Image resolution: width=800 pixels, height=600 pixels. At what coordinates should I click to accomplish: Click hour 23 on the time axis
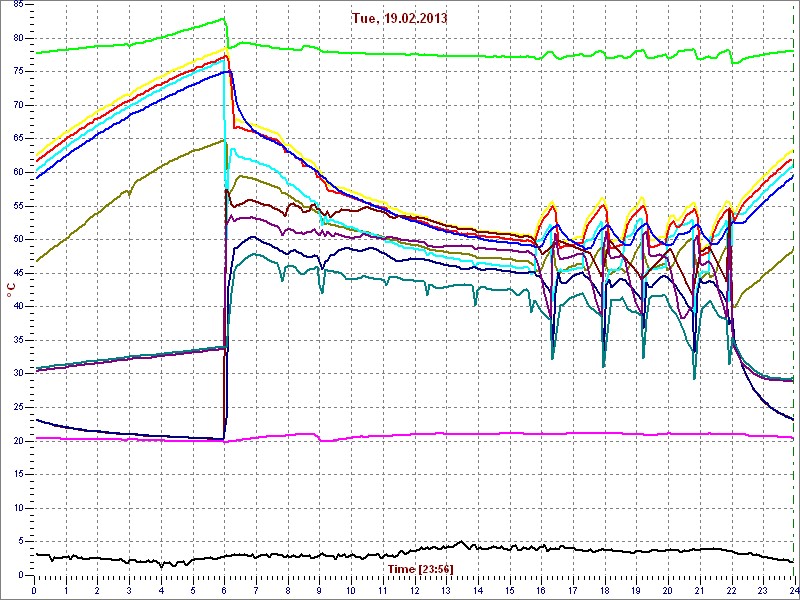763,590
